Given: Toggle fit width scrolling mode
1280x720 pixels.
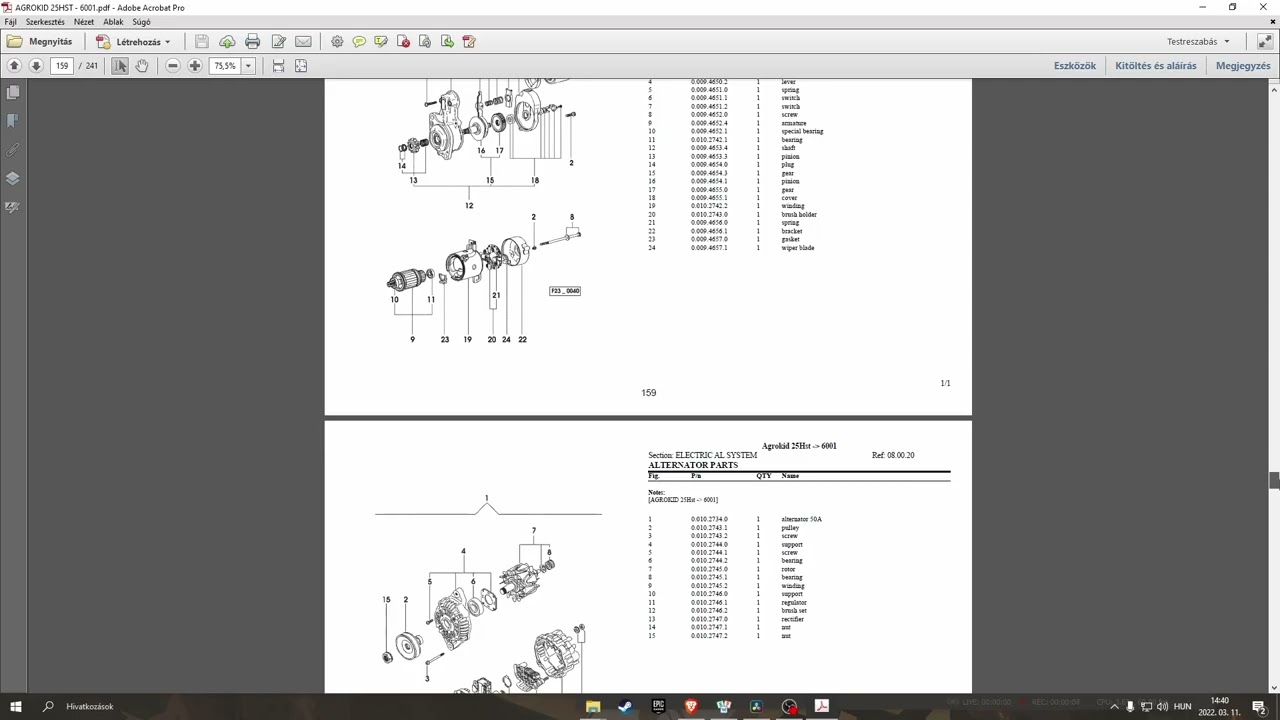Looking at the screenshot, I should [278, 66].
